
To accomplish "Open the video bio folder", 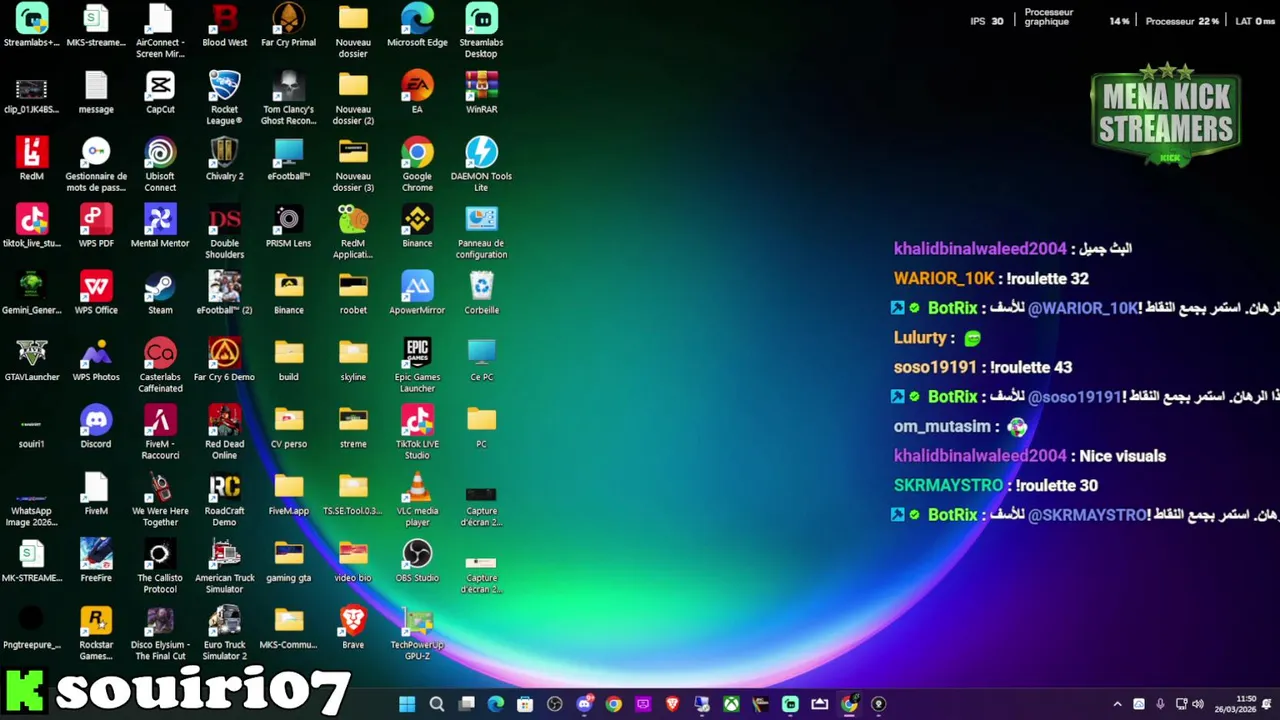I will (353, 563).
